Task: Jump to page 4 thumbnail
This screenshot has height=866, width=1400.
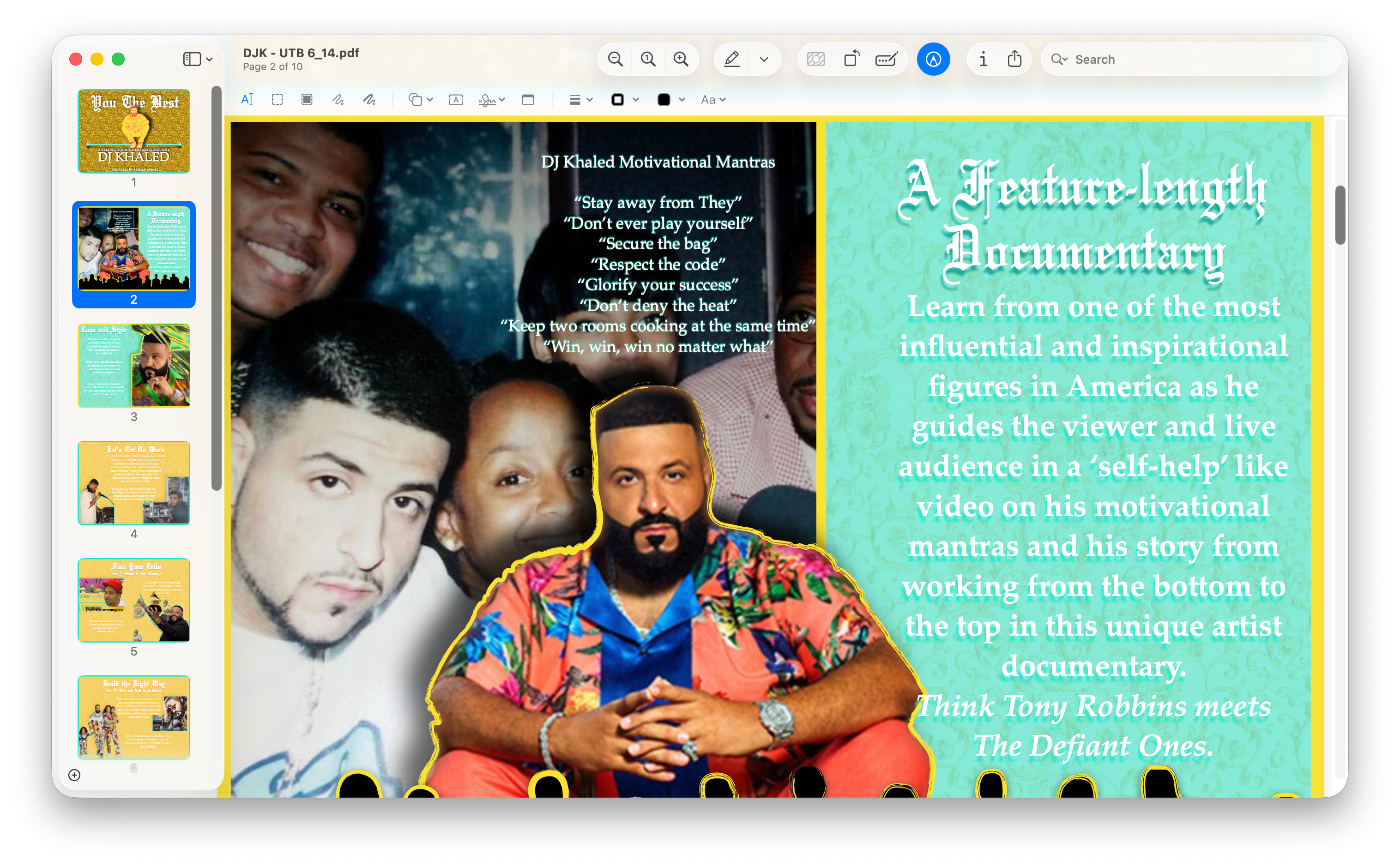Action: coord(134,483)
